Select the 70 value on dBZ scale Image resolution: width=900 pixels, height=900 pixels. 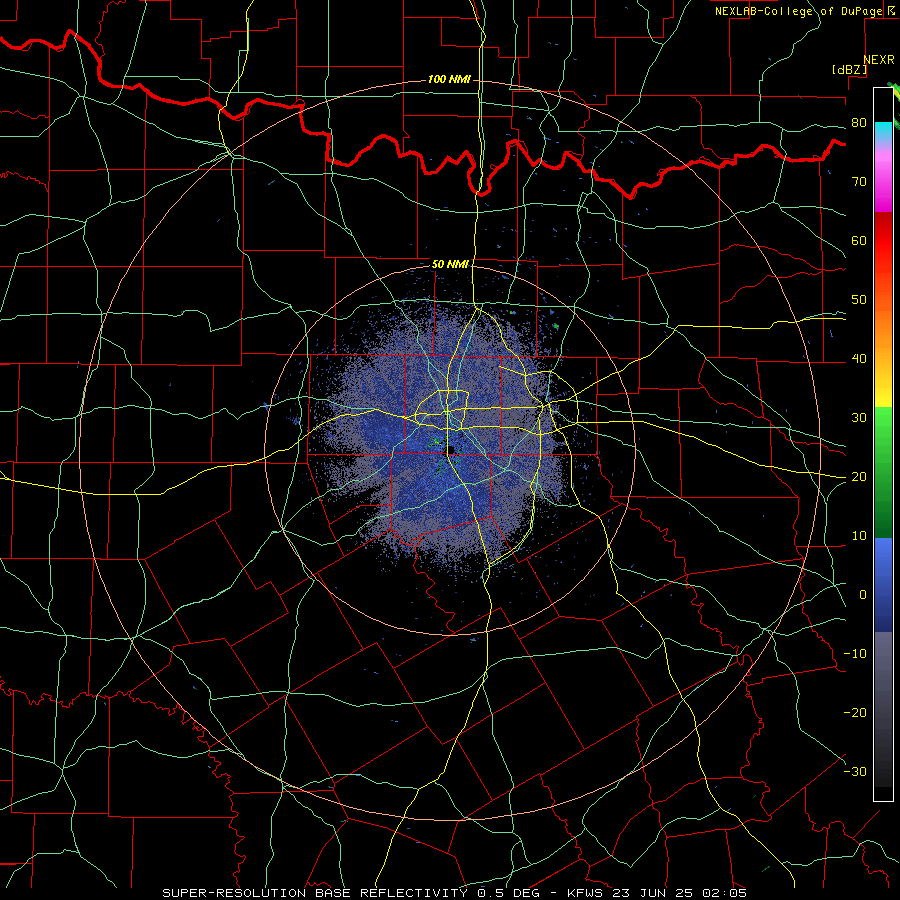pyautogui.click(x=859, y=182)
